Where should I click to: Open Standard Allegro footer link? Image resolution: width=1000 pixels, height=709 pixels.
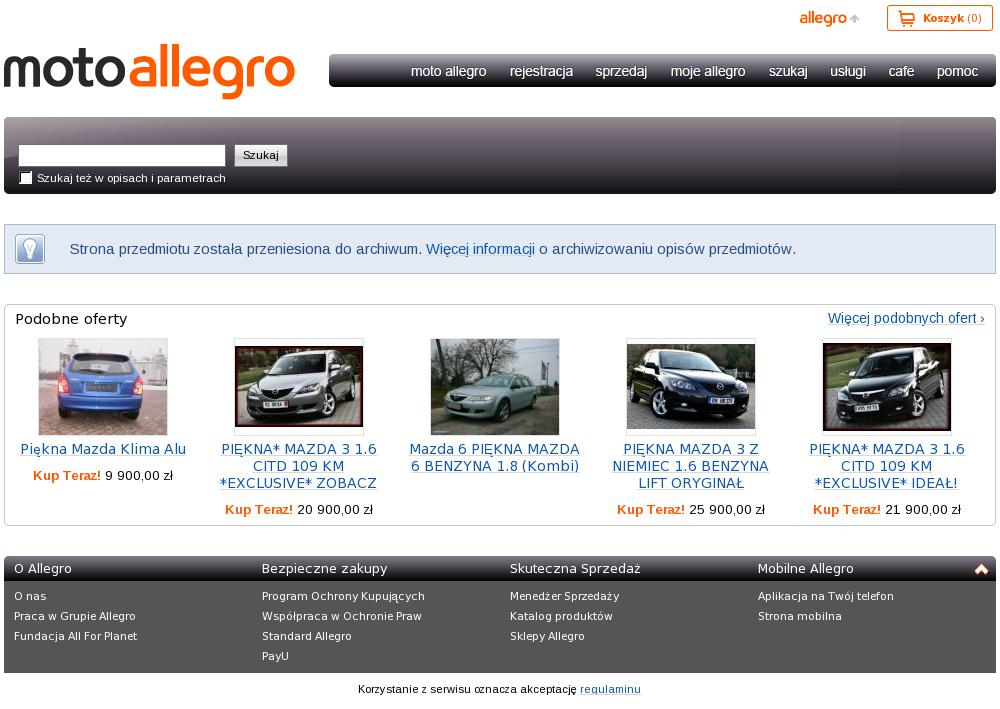click(307, 636)
